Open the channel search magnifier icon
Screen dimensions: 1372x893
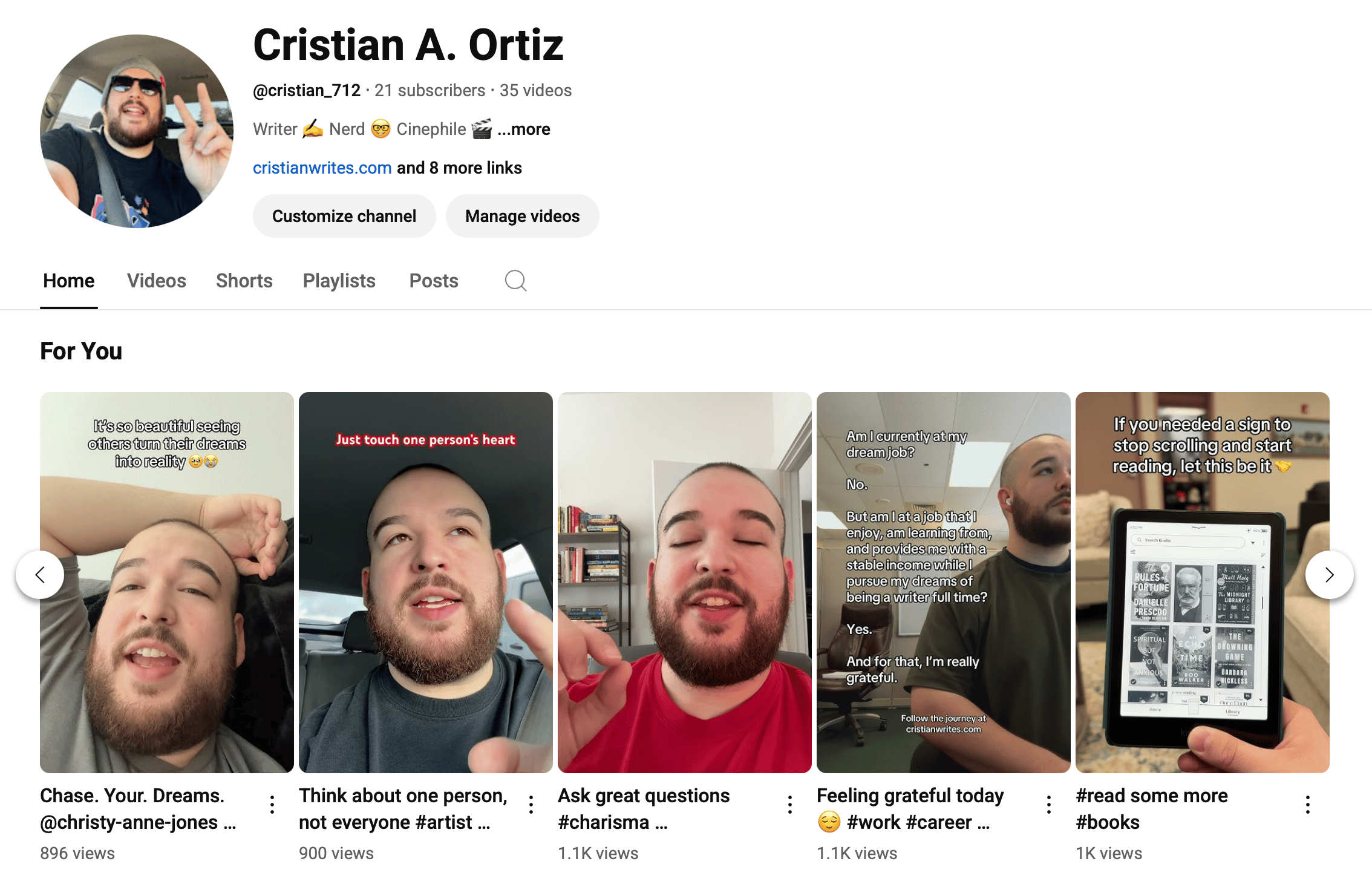point(516,281)
